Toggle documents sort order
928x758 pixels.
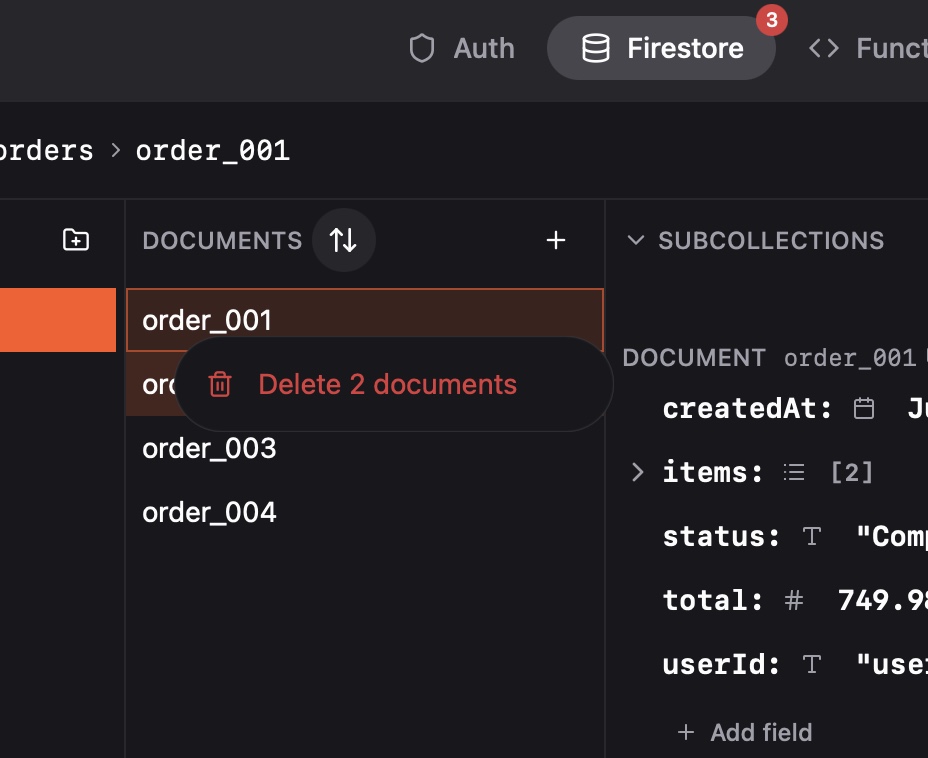tap(343, 240)
